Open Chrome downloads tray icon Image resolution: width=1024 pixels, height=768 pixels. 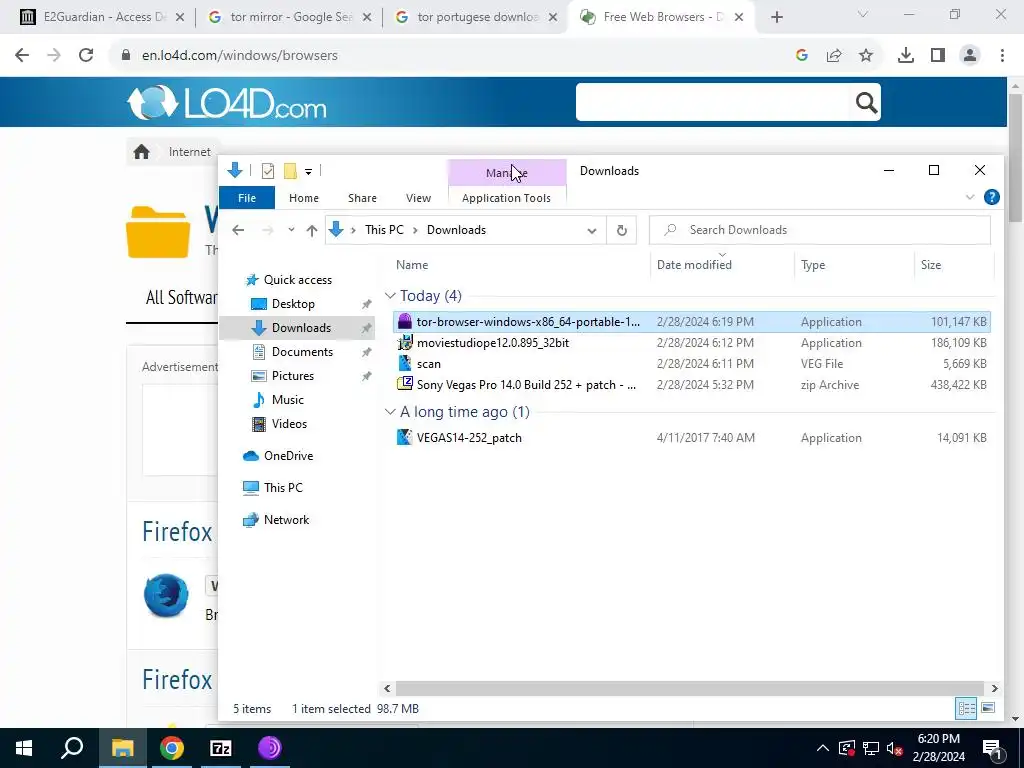[906, 56]
